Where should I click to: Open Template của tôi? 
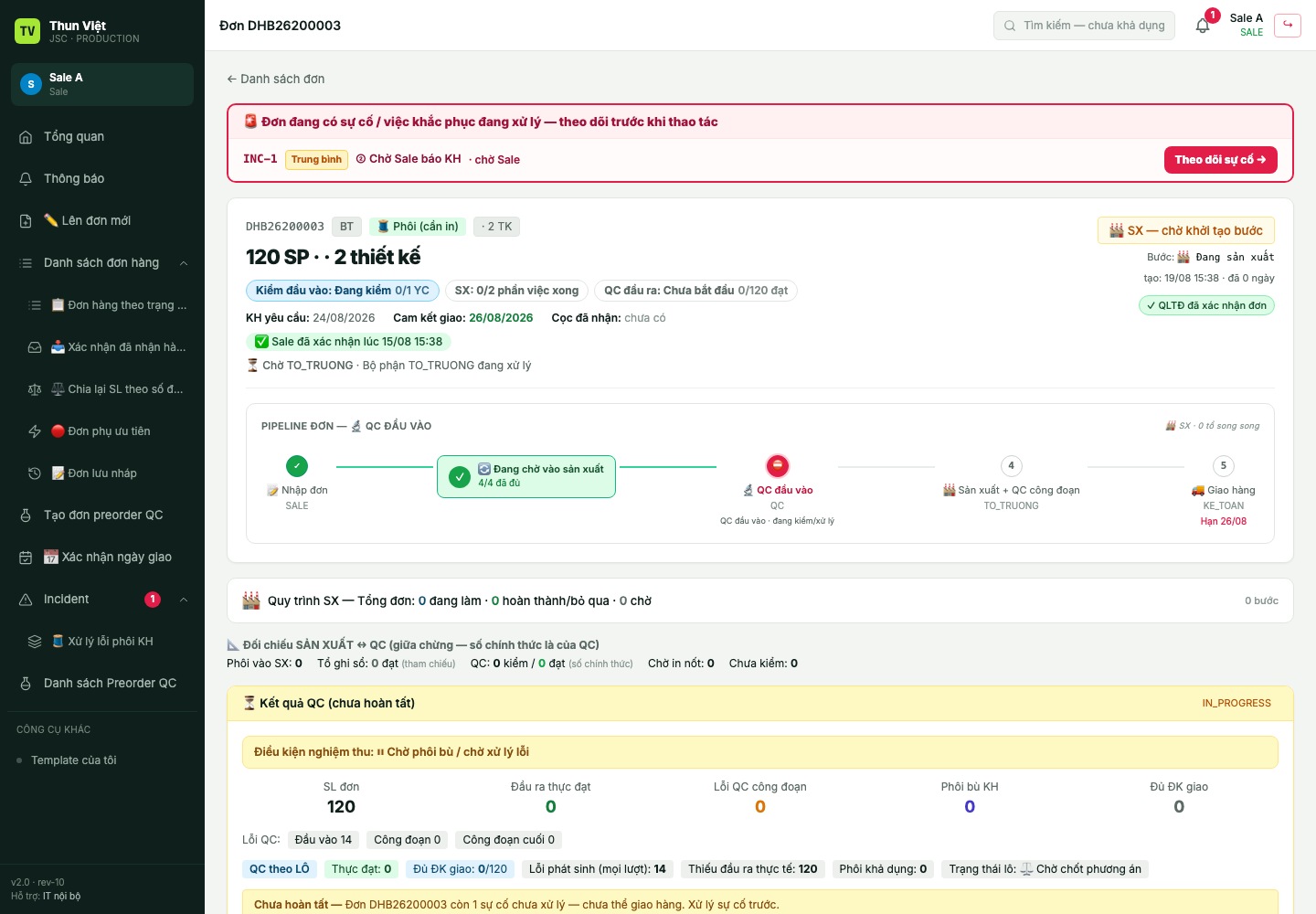click(102, 760)
